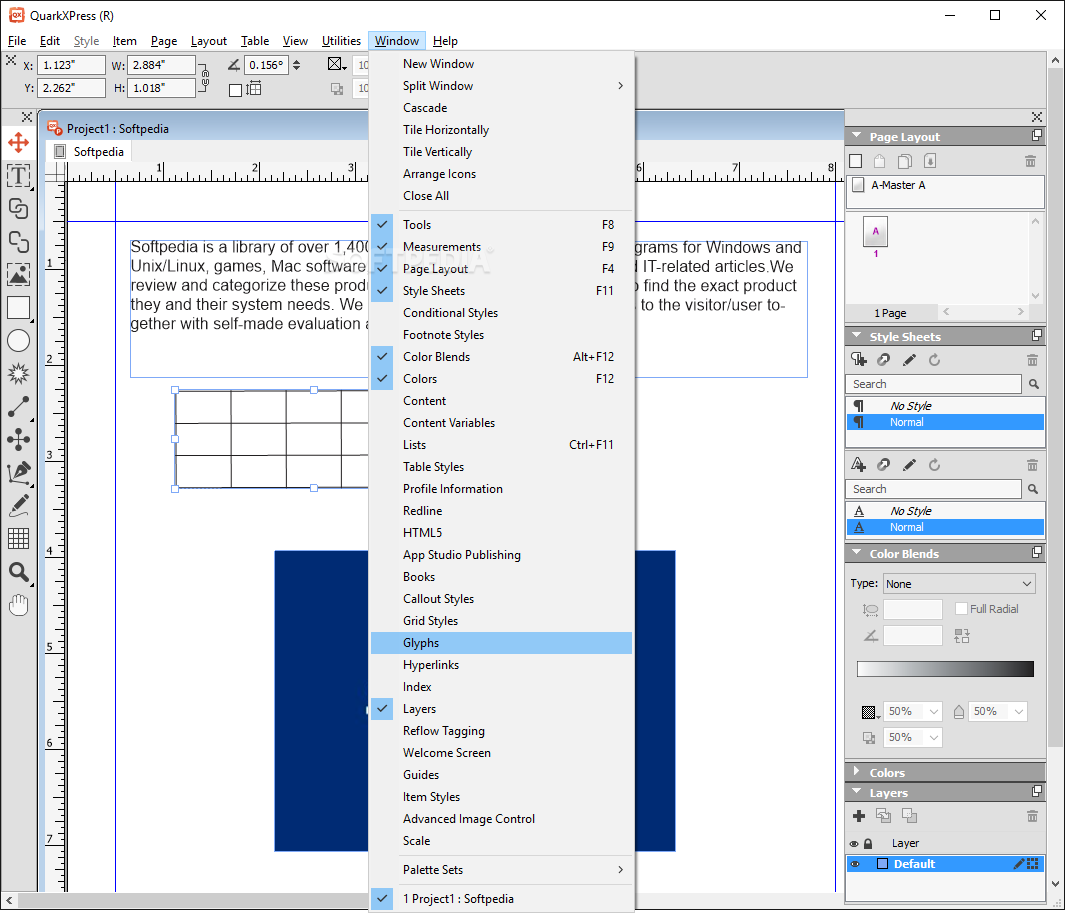Choose Welcome Screen from Window menu
Viewport: 1065px width, 913px height.
pyautogui.click(x=501, y=753)
